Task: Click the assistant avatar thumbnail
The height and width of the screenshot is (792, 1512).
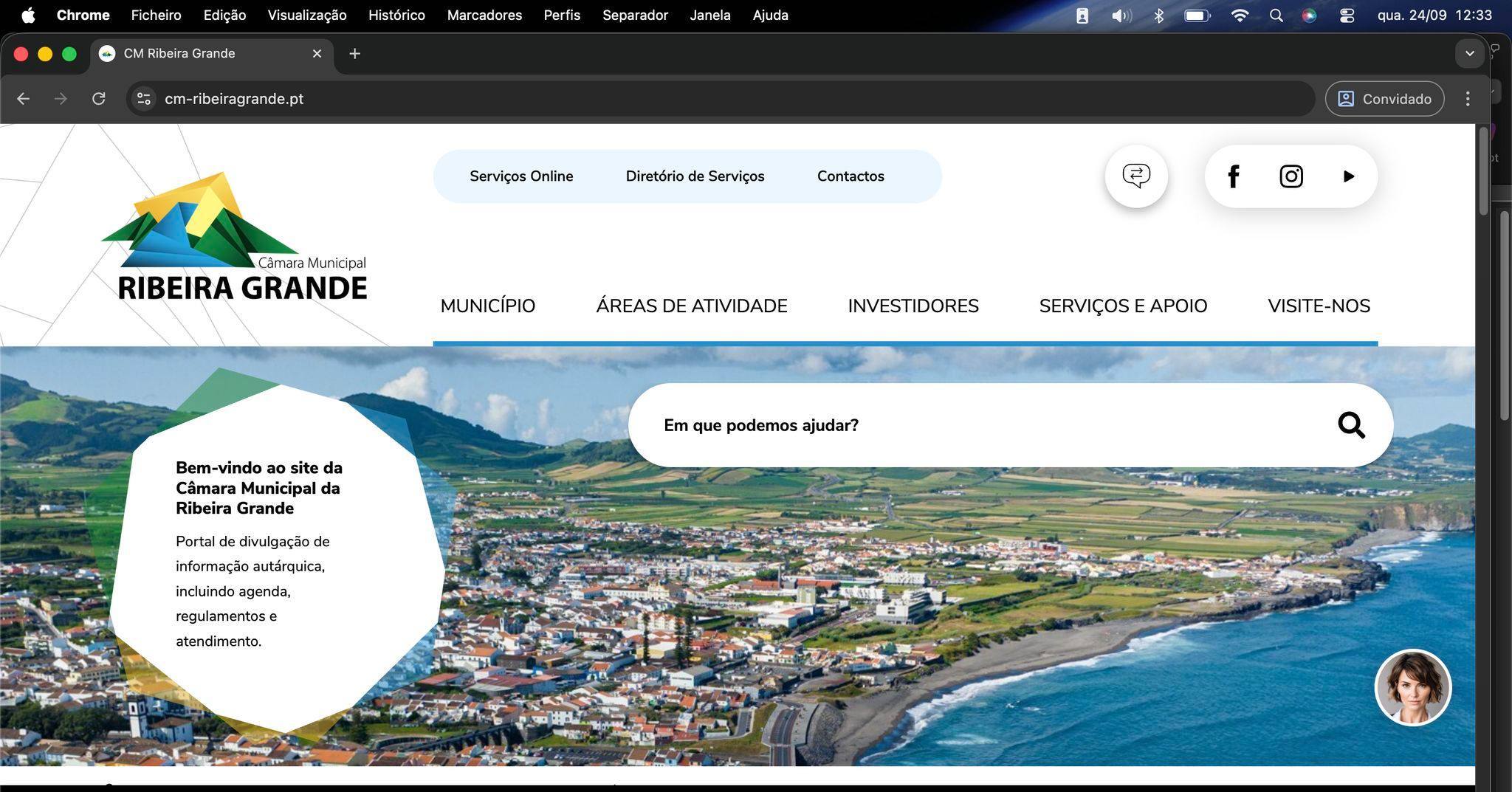Action: click(1412, 686)
